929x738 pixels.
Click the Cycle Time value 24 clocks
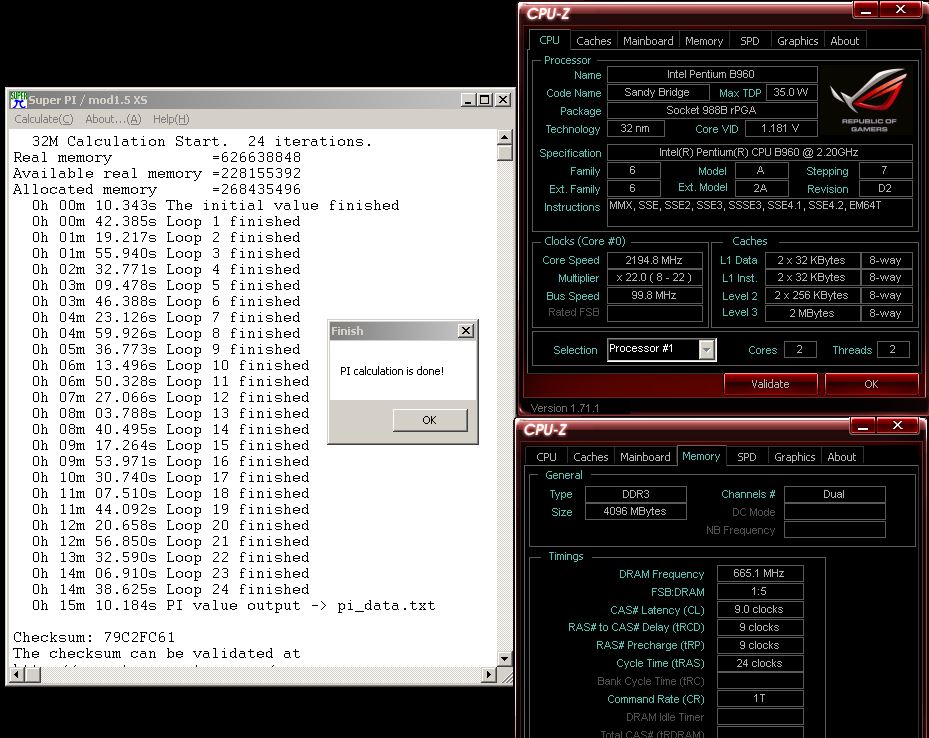[760, 663]
